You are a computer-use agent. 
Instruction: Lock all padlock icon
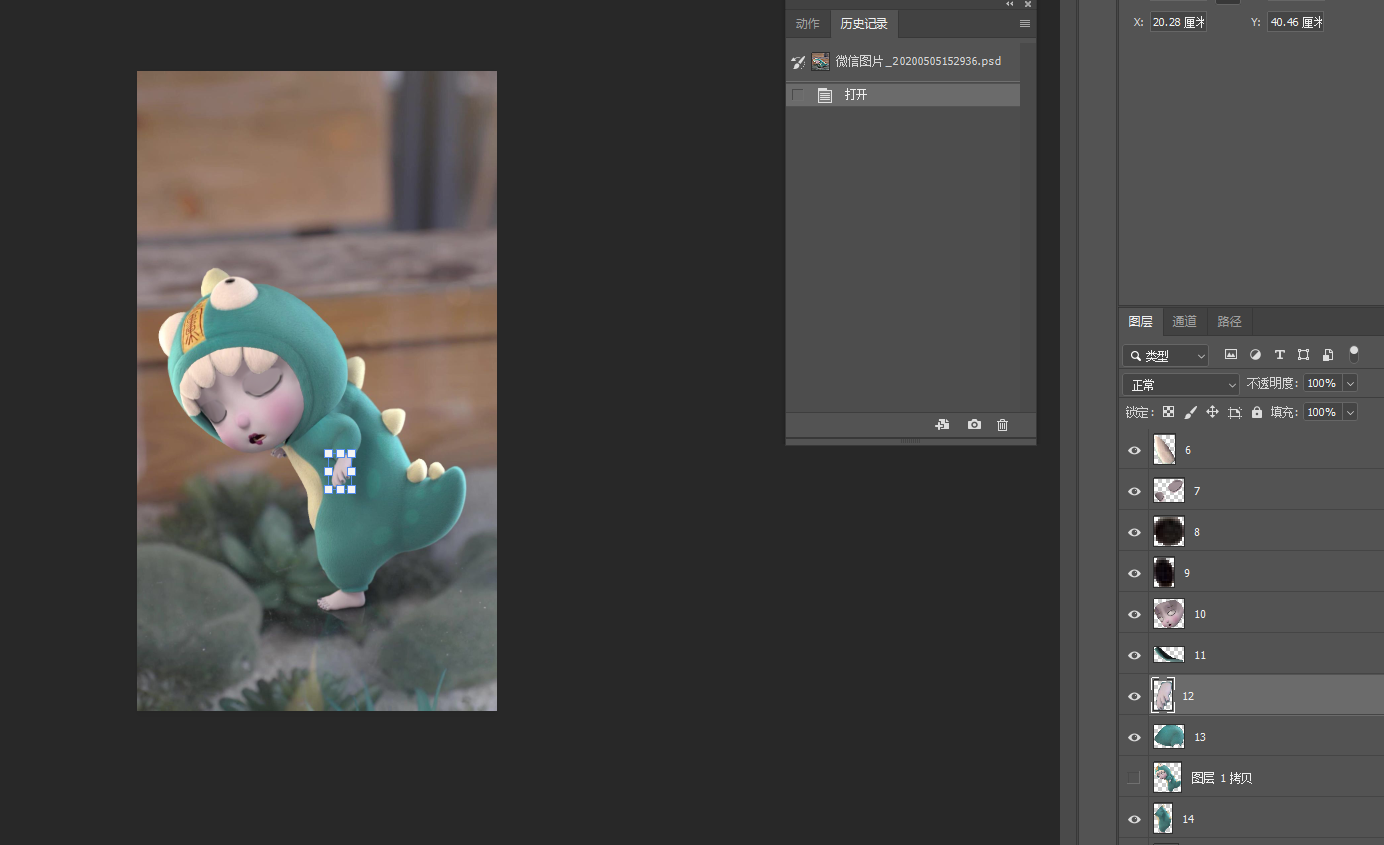pyautogui.click(x=1257, y=412)
